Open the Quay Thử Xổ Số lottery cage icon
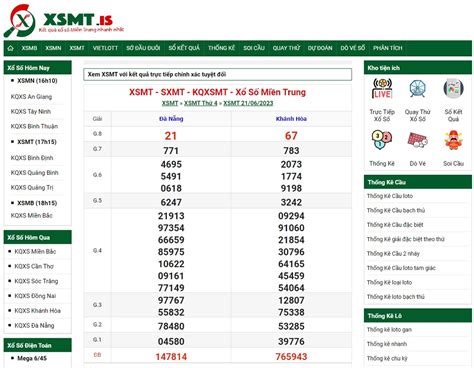474x368 pixels. point(417,89)
